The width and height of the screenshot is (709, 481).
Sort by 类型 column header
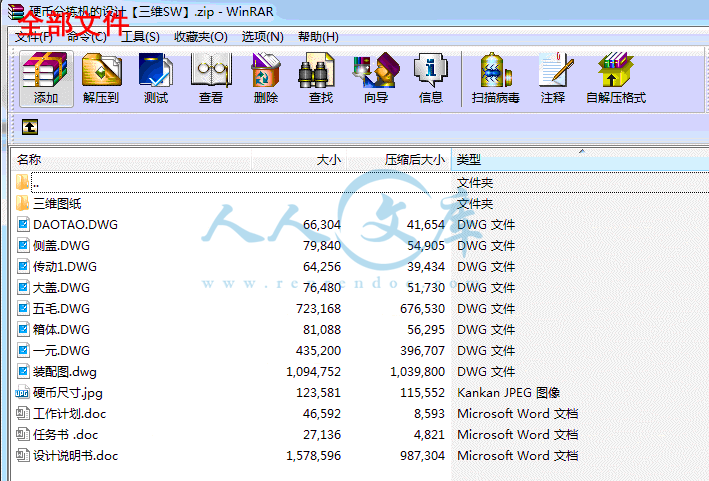[x=580, y=160]
